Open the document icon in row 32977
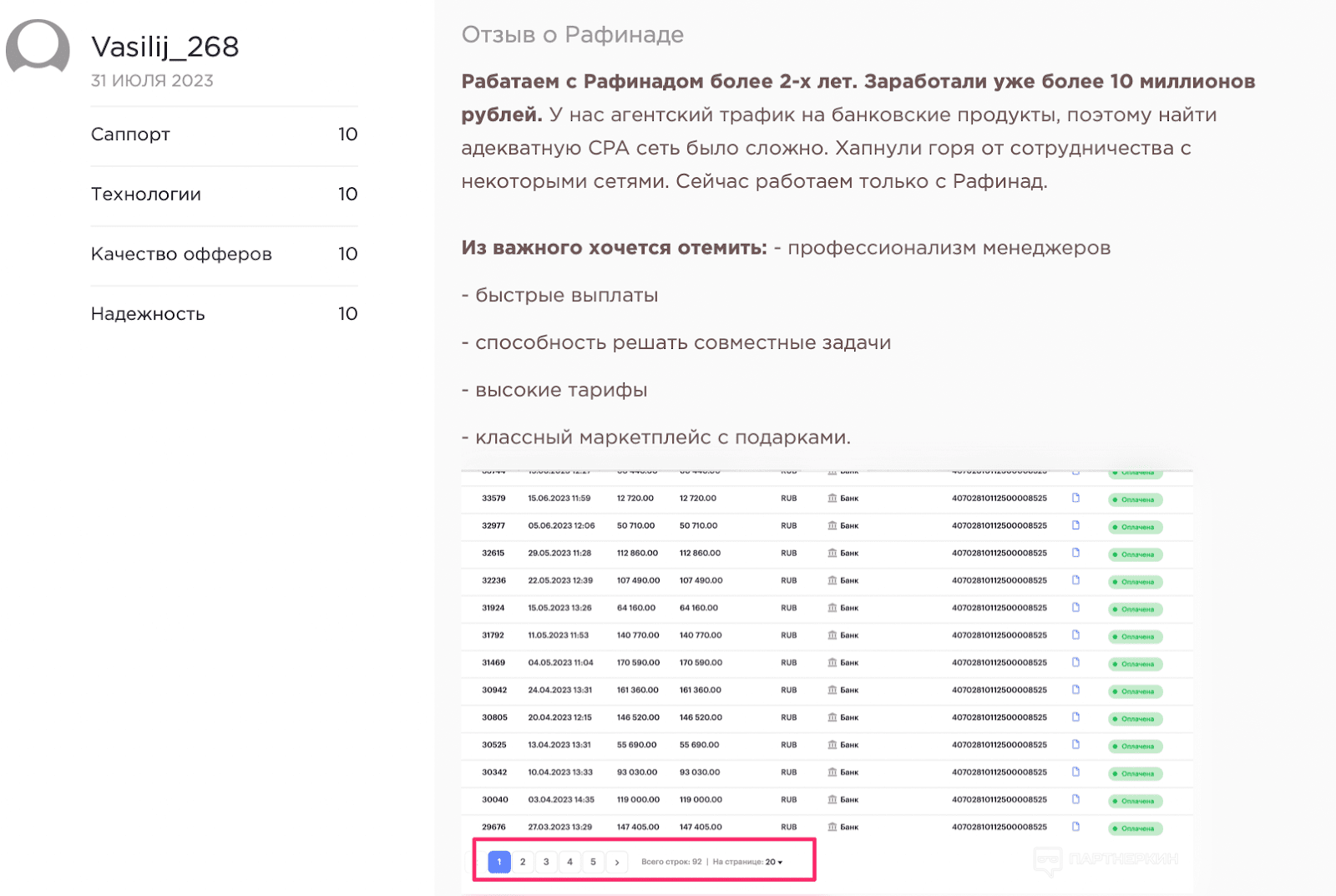 [1075, 525]
